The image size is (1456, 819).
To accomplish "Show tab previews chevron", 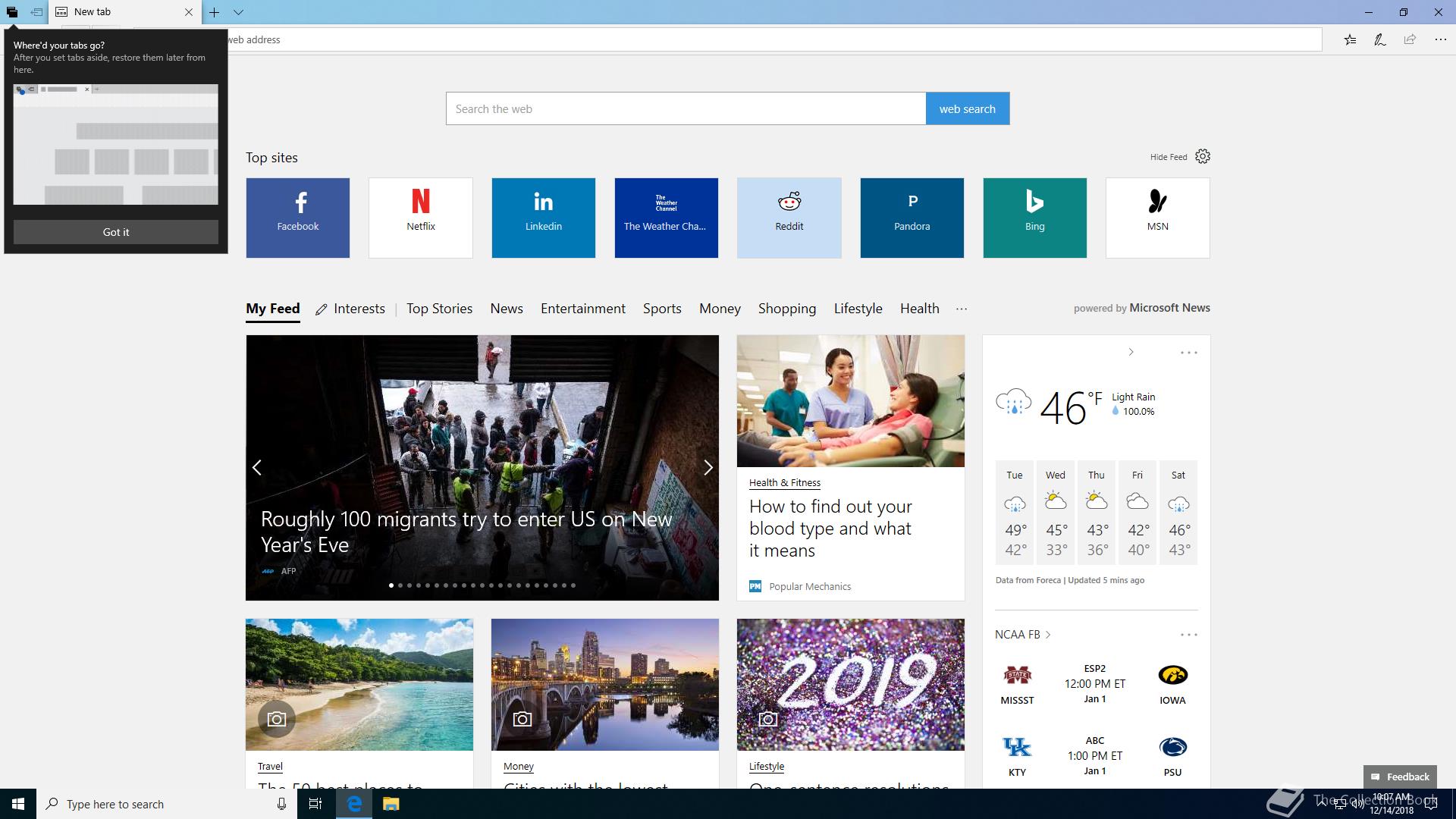I will [x=238, y=12].
